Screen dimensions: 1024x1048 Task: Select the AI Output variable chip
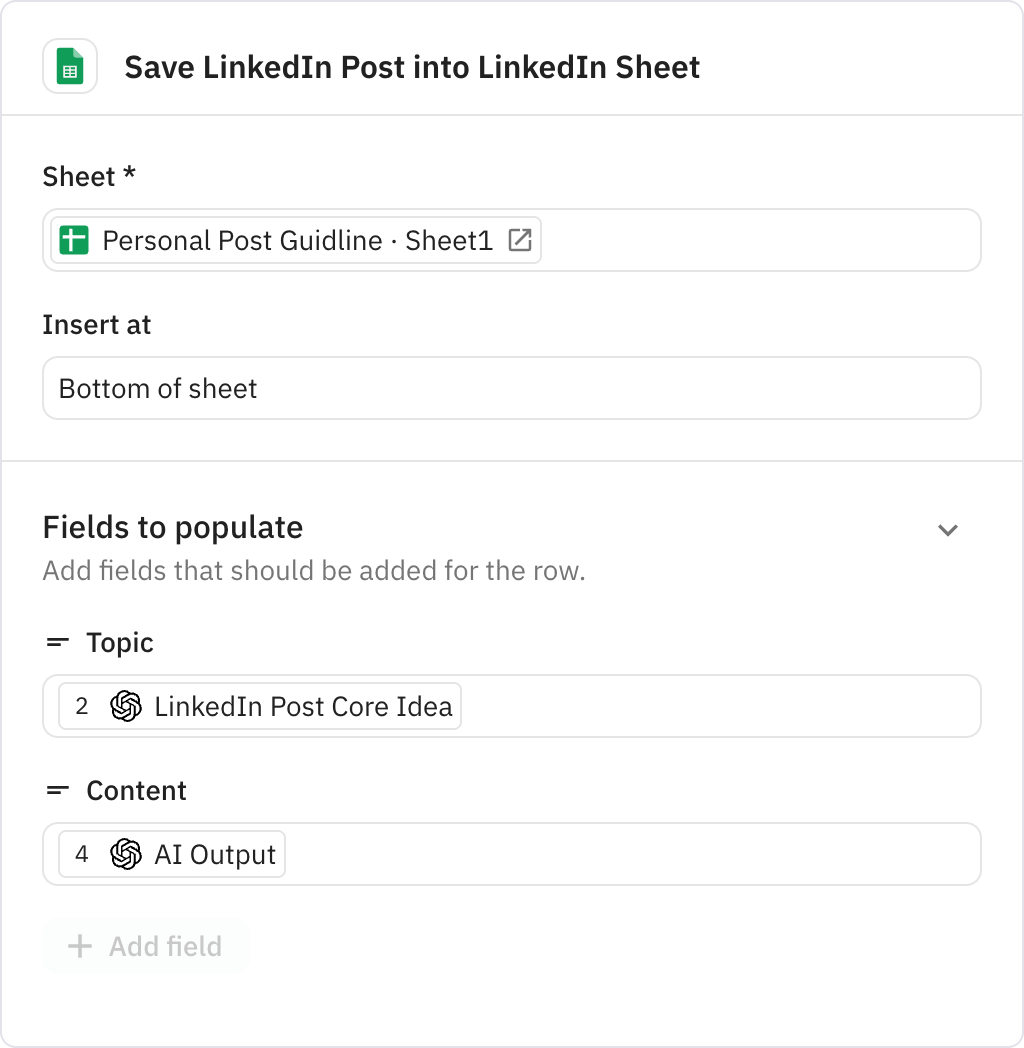tap(168, 854)
